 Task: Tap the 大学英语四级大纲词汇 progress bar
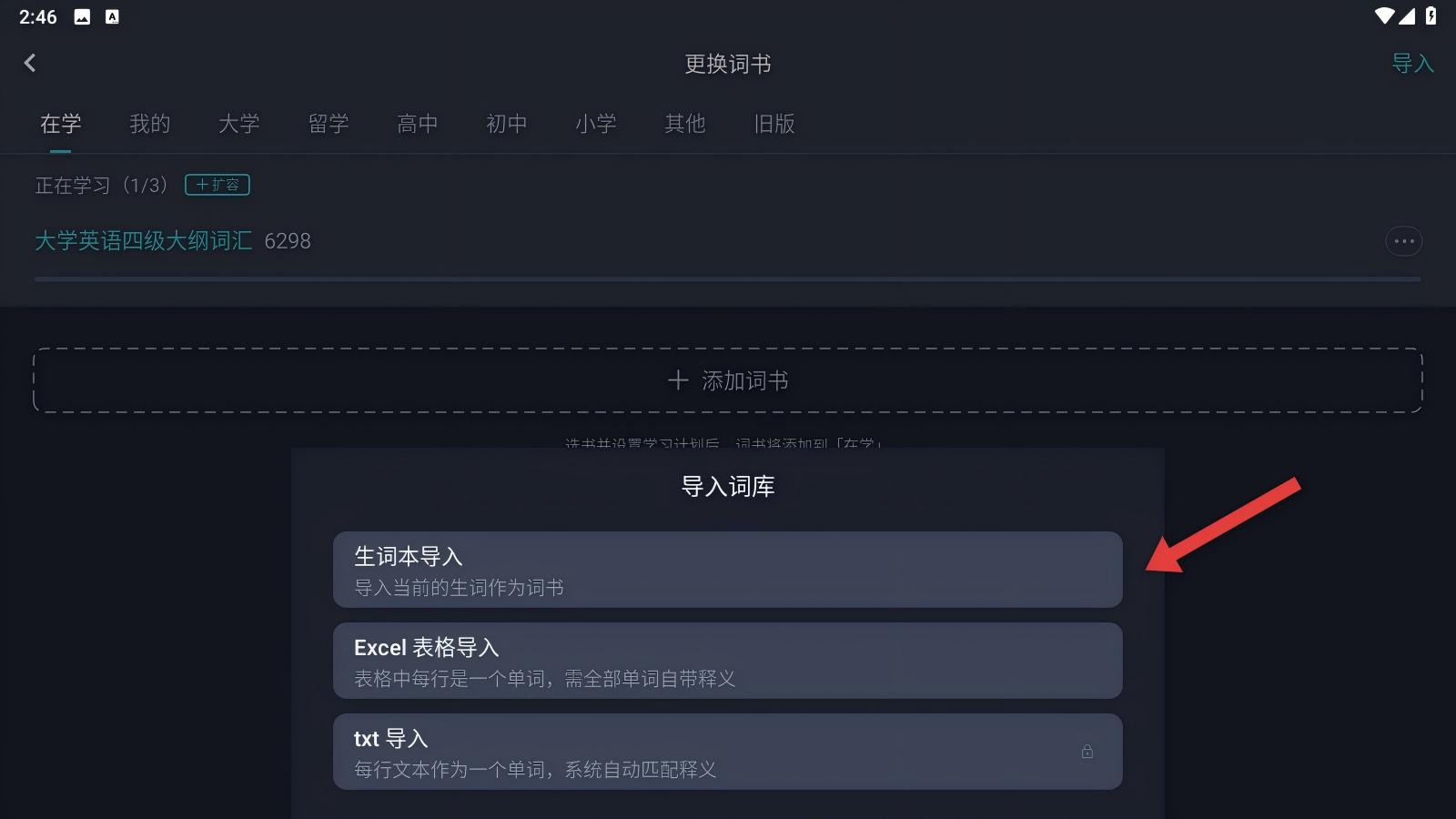pos(727,279)
